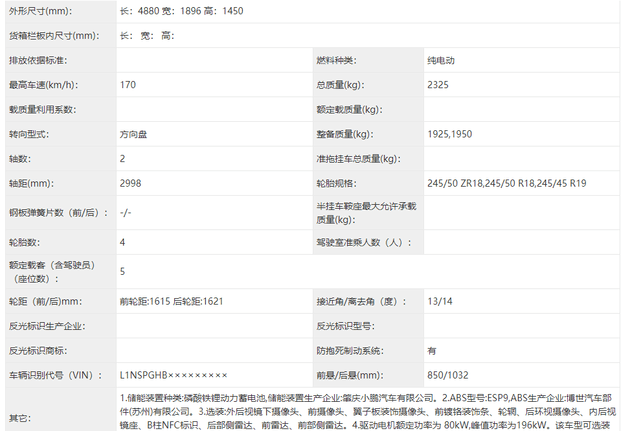Click the 其它 remarks text block
This screenshot has width=630, height=431.
click(x=368, y=412)
